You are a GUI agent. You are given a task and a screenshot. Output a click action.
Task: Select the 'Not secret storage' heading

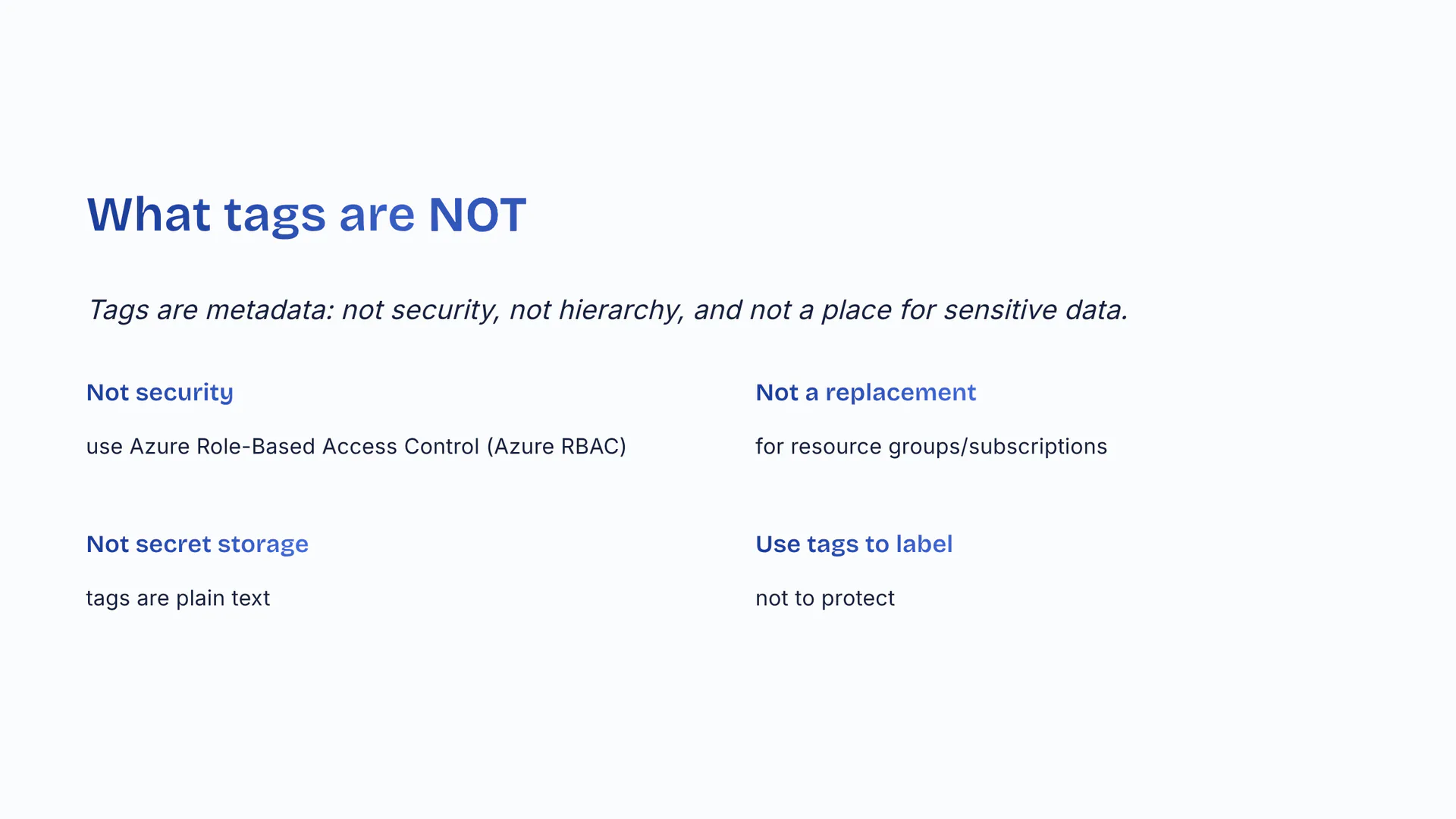click(197, 544)
